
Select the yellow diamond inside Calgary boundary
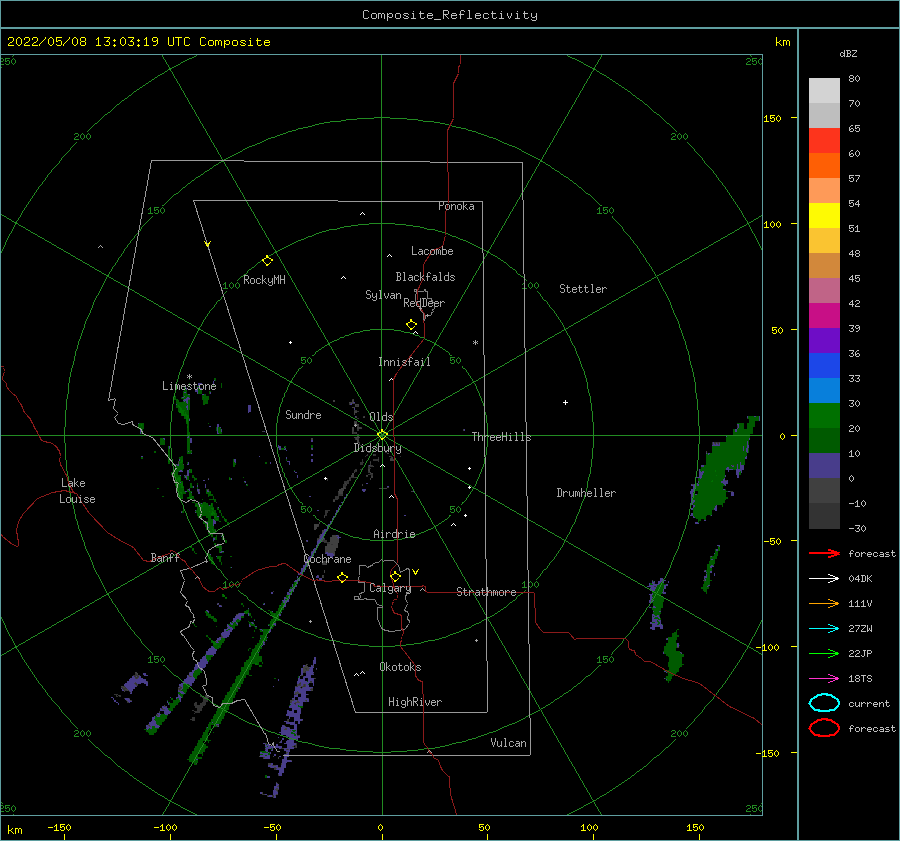[x=395, y=576]
